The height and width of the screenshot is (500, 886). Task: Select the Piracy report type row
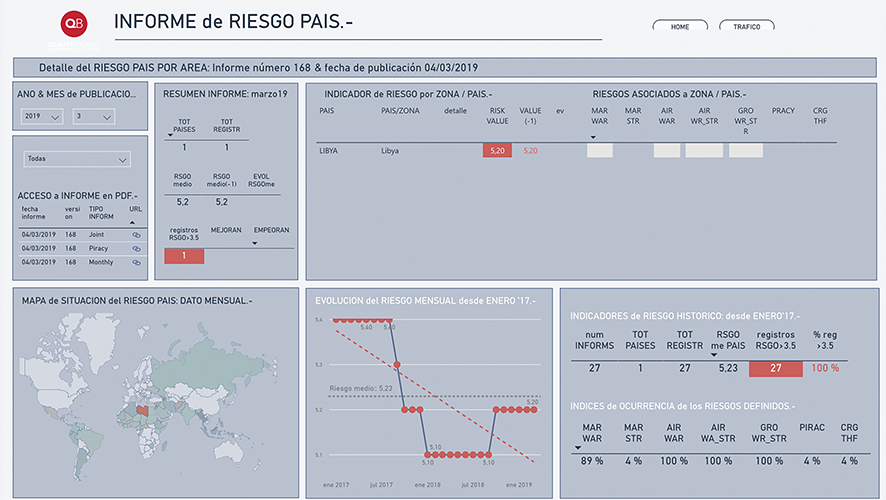(98, 249)
